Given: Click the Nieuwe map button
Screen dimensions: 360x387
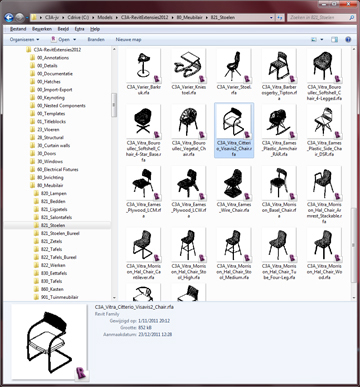Looking at the screenshot, I should pyautogui.click(x=128, y=40).
